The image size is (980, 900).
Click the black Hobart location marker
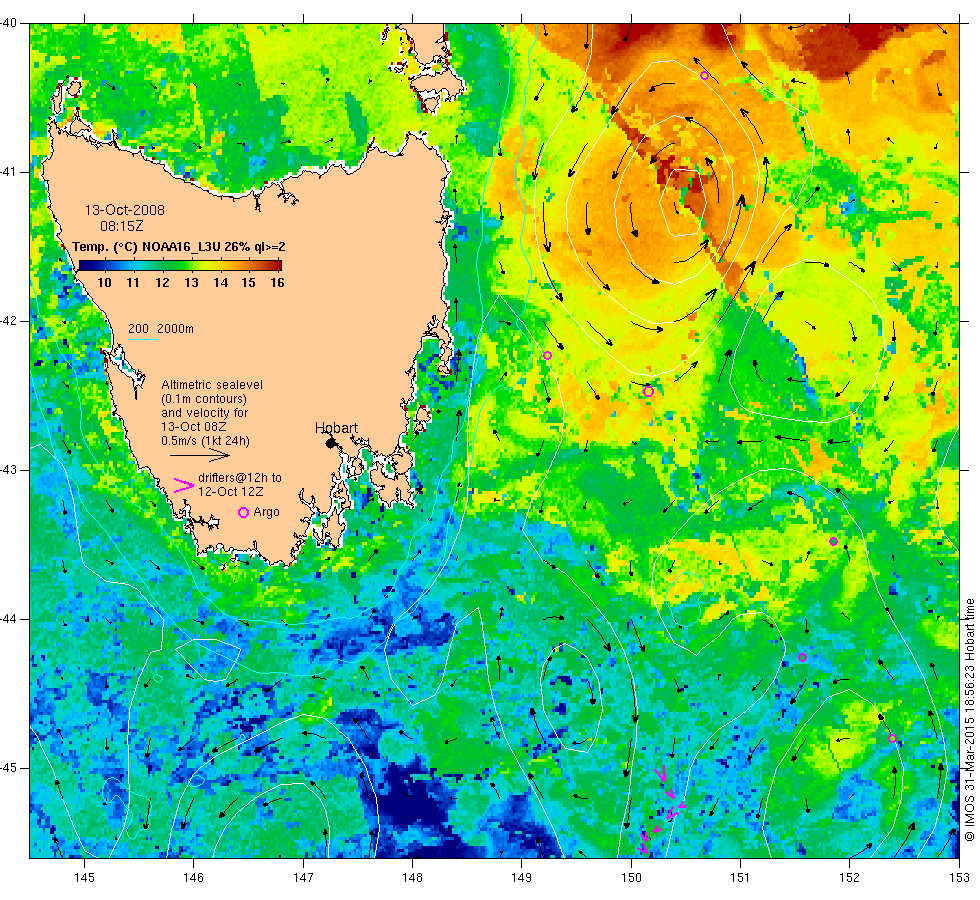(331, 443)
